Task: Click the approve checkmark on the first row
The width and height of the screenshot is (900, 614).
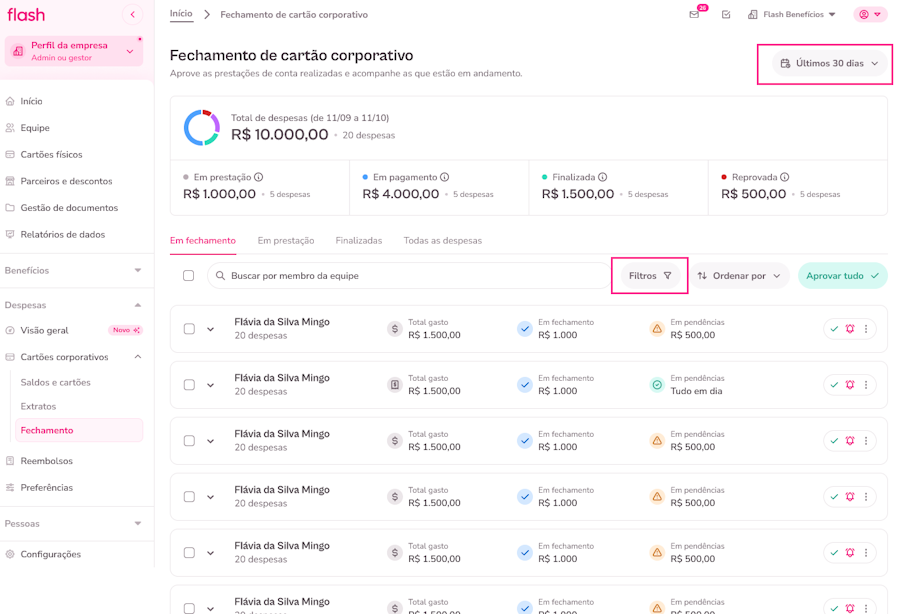Action: coord(834,329)
